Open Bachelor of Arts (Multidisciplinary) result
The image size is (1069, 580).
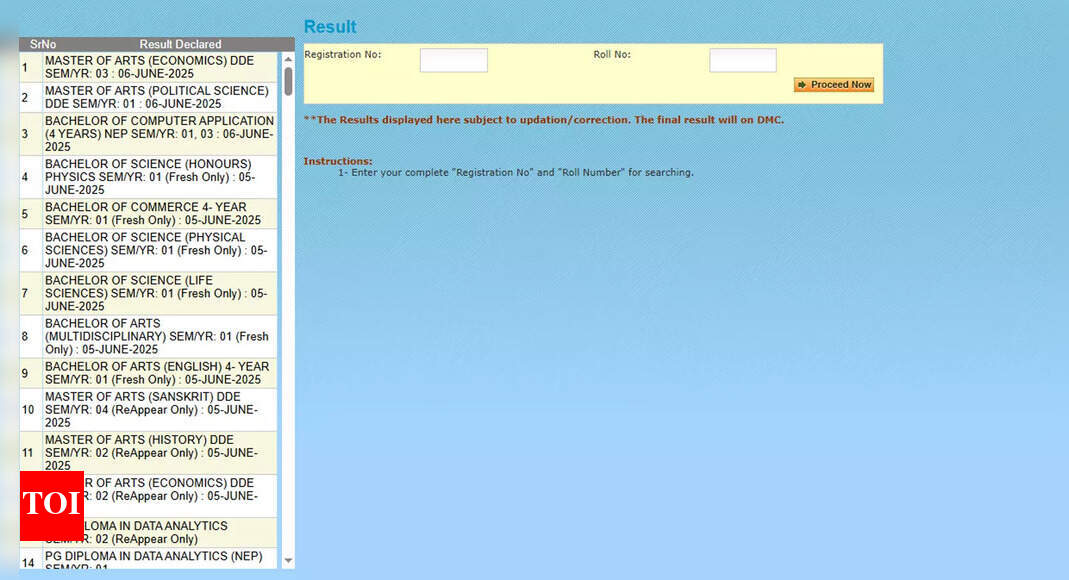pos(156,336)
